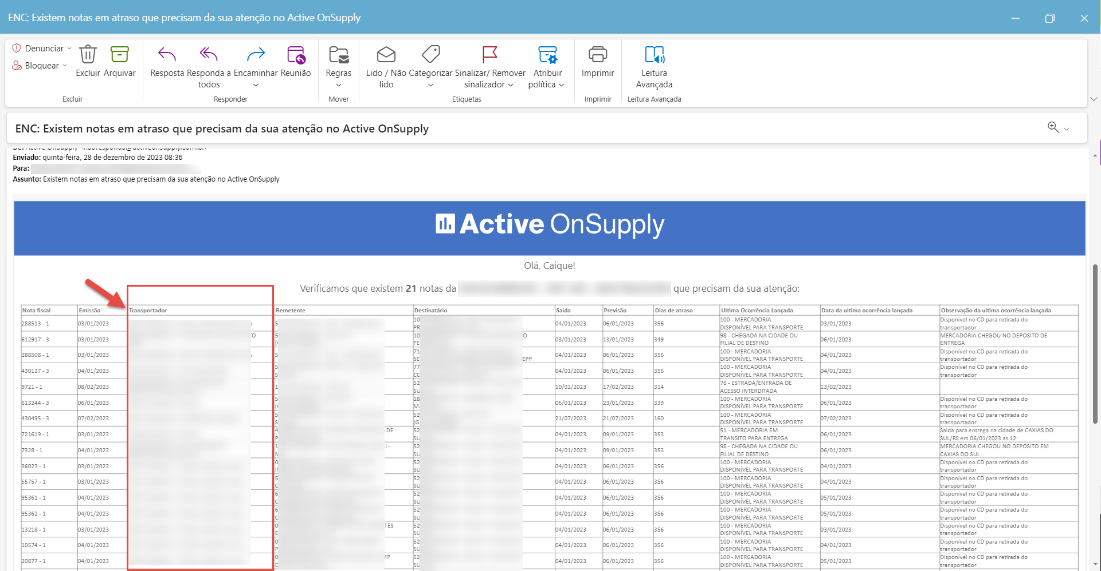Image resolution: width=1101 pixels, height=571 pixels.
Task: Start Leitura Avançada immersive reader
Action: 655,54
